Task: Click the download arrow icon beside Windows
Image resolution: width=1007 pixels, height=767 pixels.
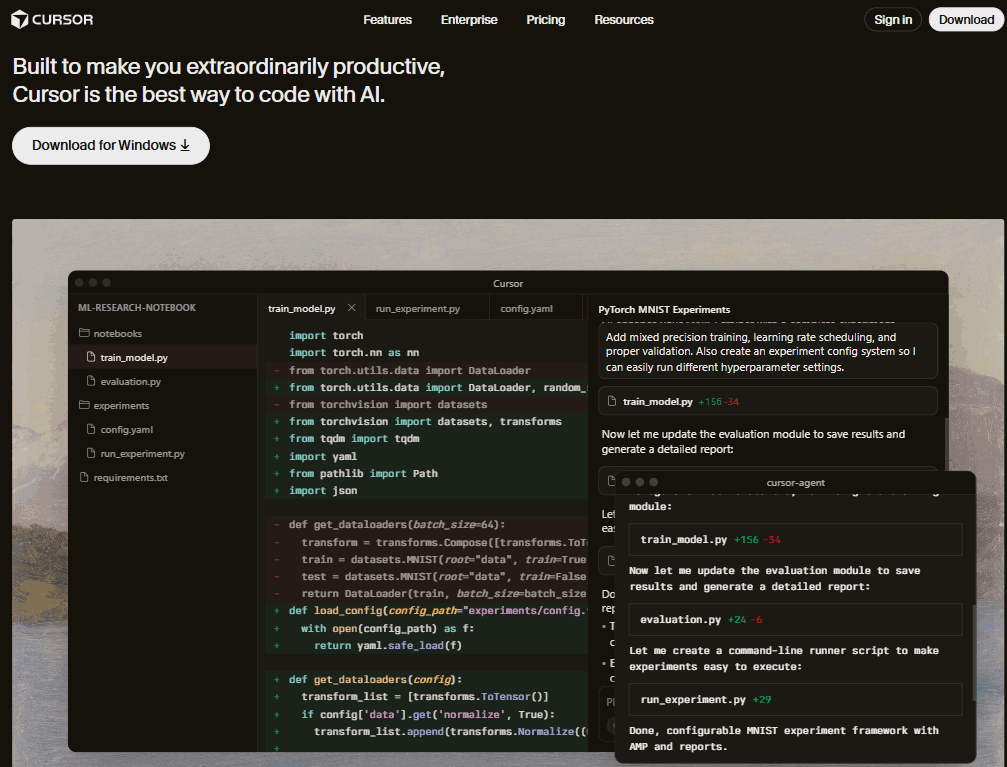Action: pos(185,145)
